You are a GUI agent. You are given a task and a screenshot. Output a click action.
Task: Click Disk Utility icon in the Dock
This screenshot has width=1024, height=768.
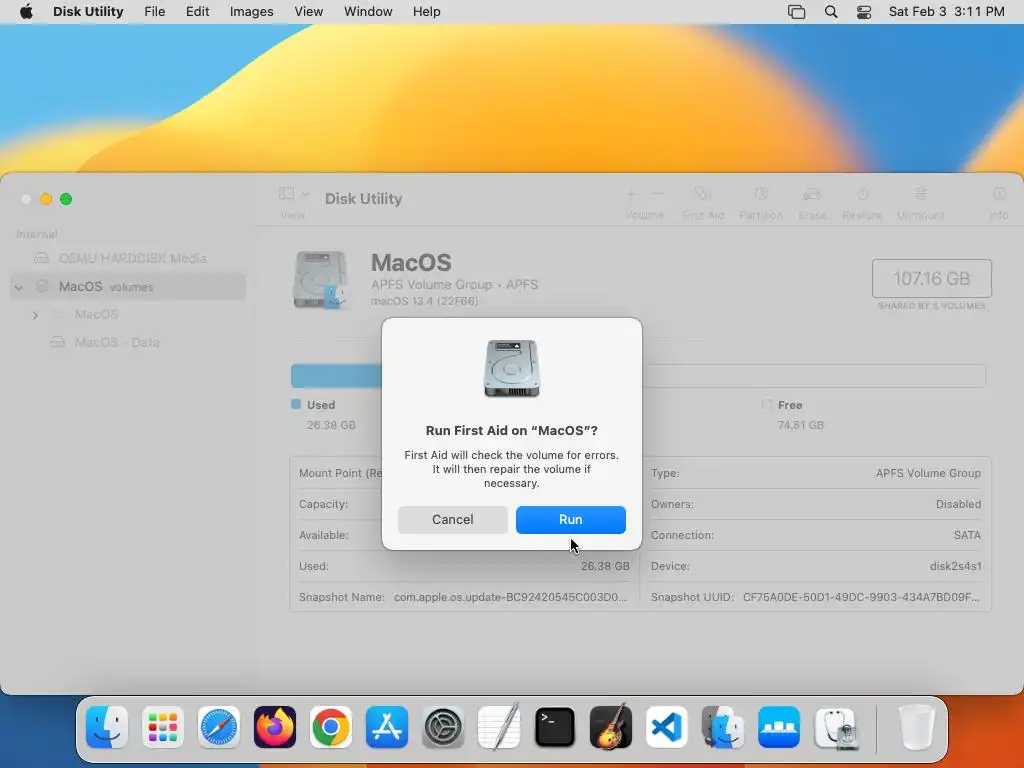(x=837, y=727)
